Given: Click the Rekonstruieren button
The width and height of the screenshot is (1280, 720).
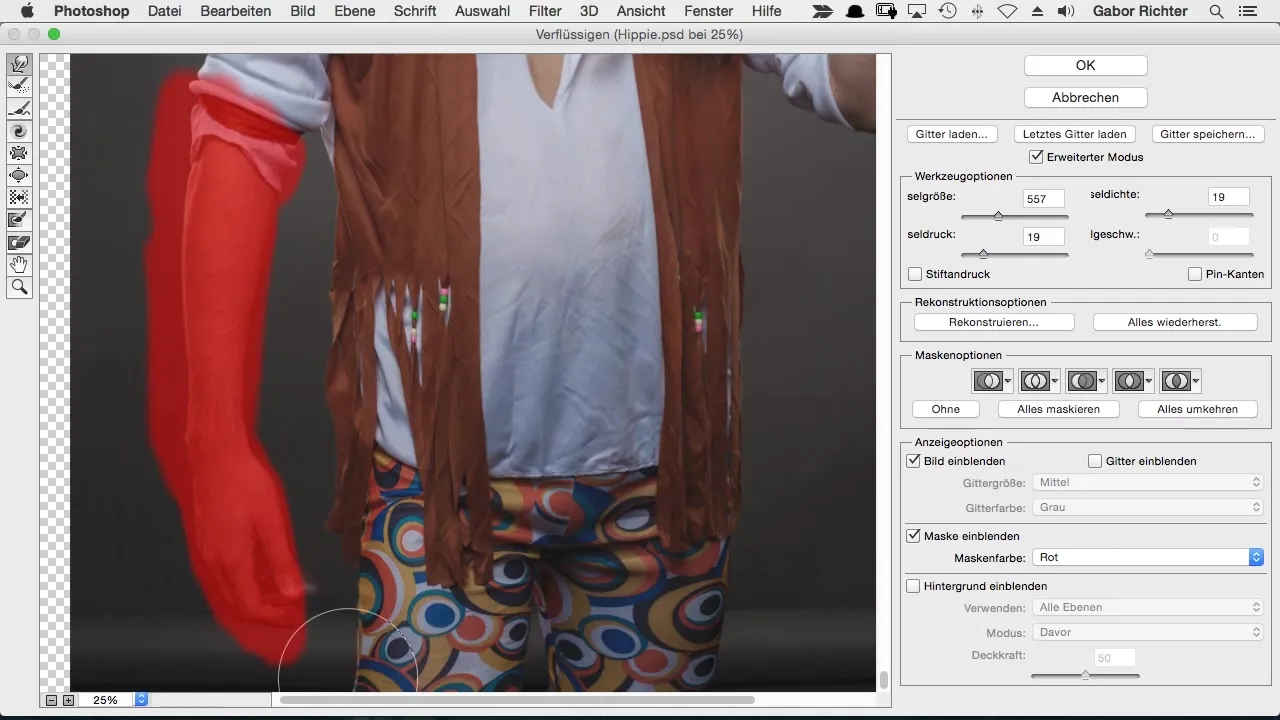Looking at the screenshot, I should [x=994, y=323].
